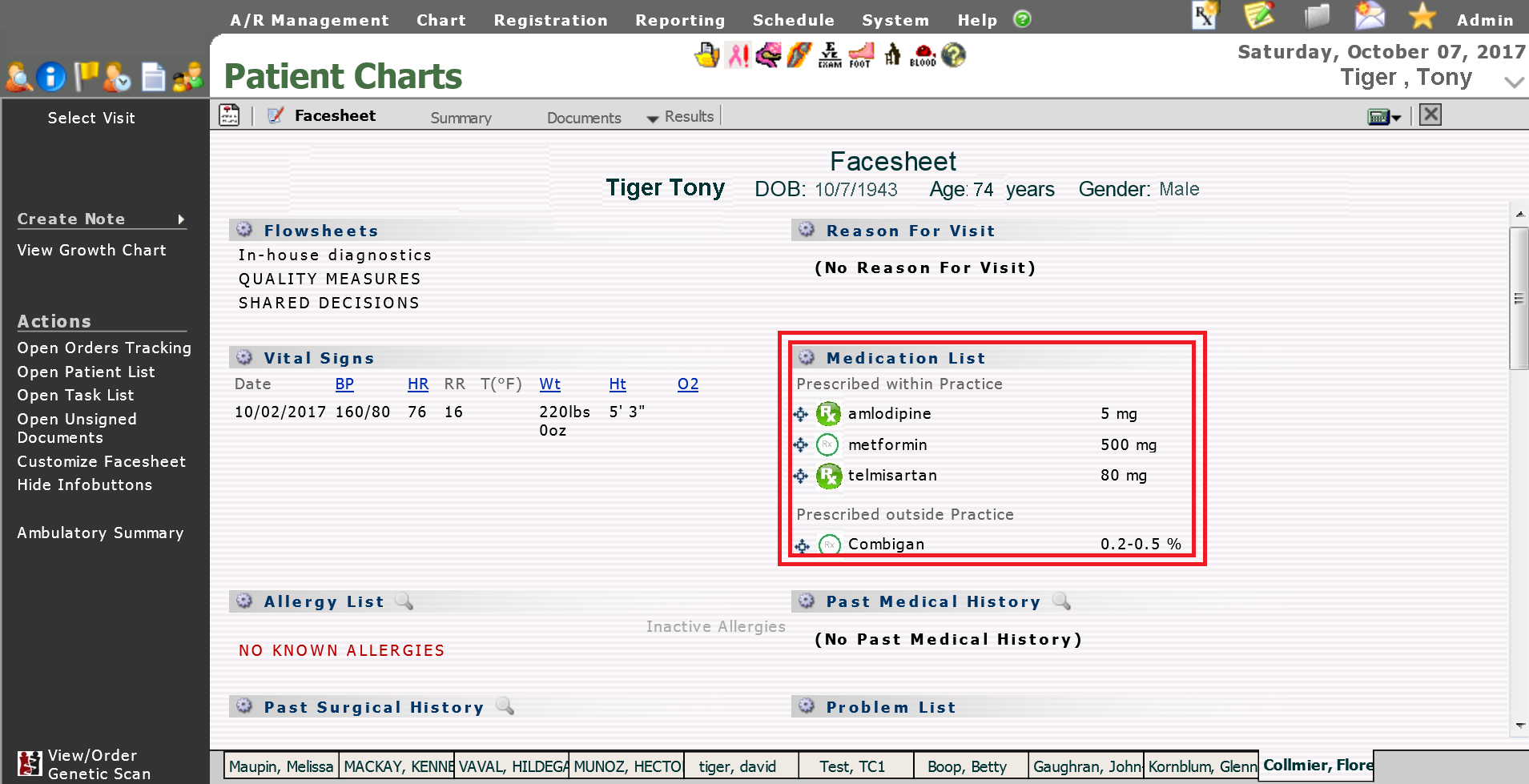Click the vertical scrollbar on the facesheet
This screenshot has width=1529, height=784.
tap(1519, 299)
